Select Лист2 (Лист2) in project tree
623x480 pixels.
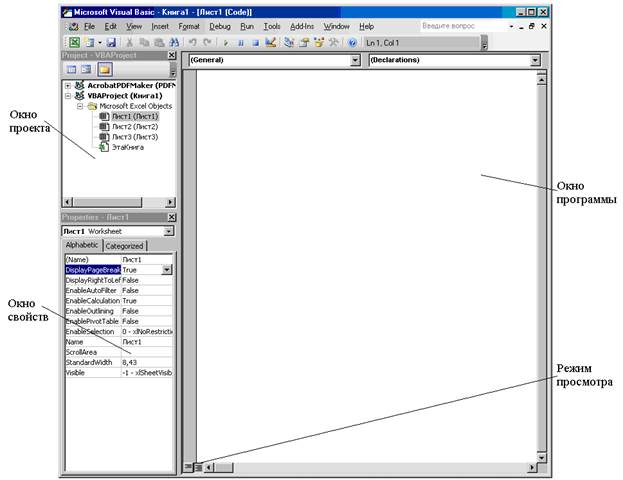(135, 127)
